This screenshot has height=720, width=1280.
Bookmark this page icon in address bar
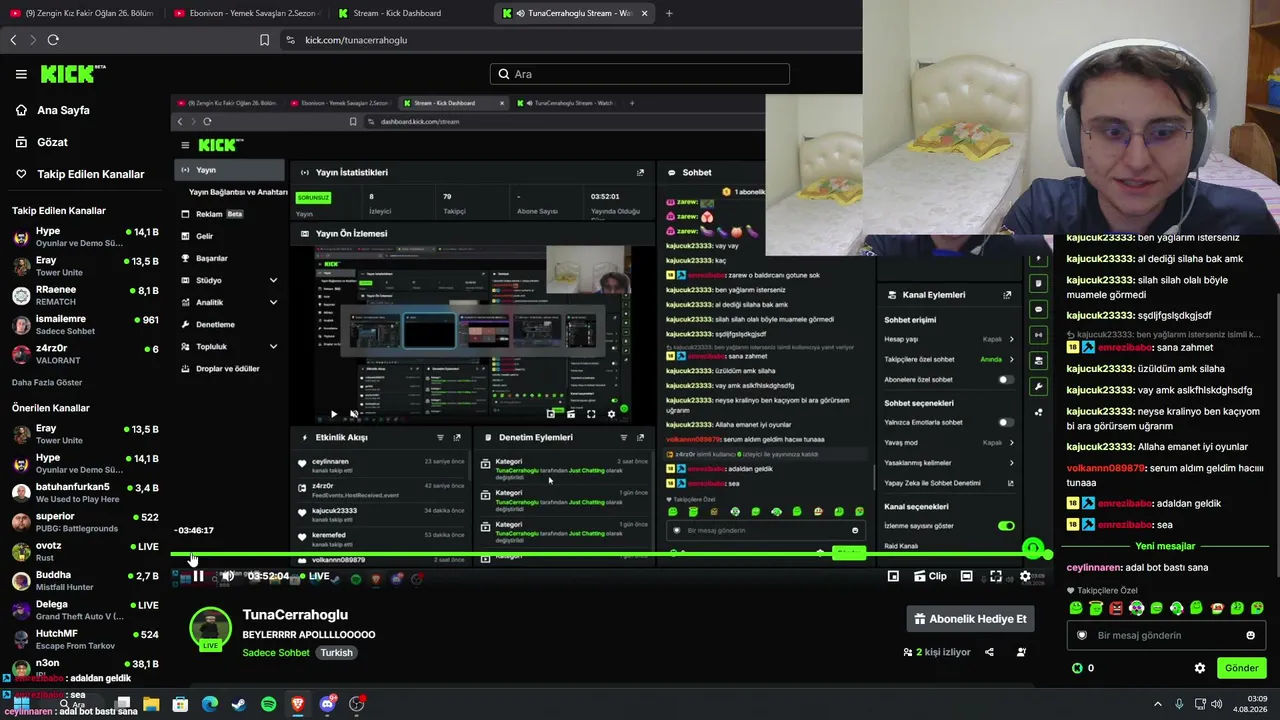(x=264, y=40)
